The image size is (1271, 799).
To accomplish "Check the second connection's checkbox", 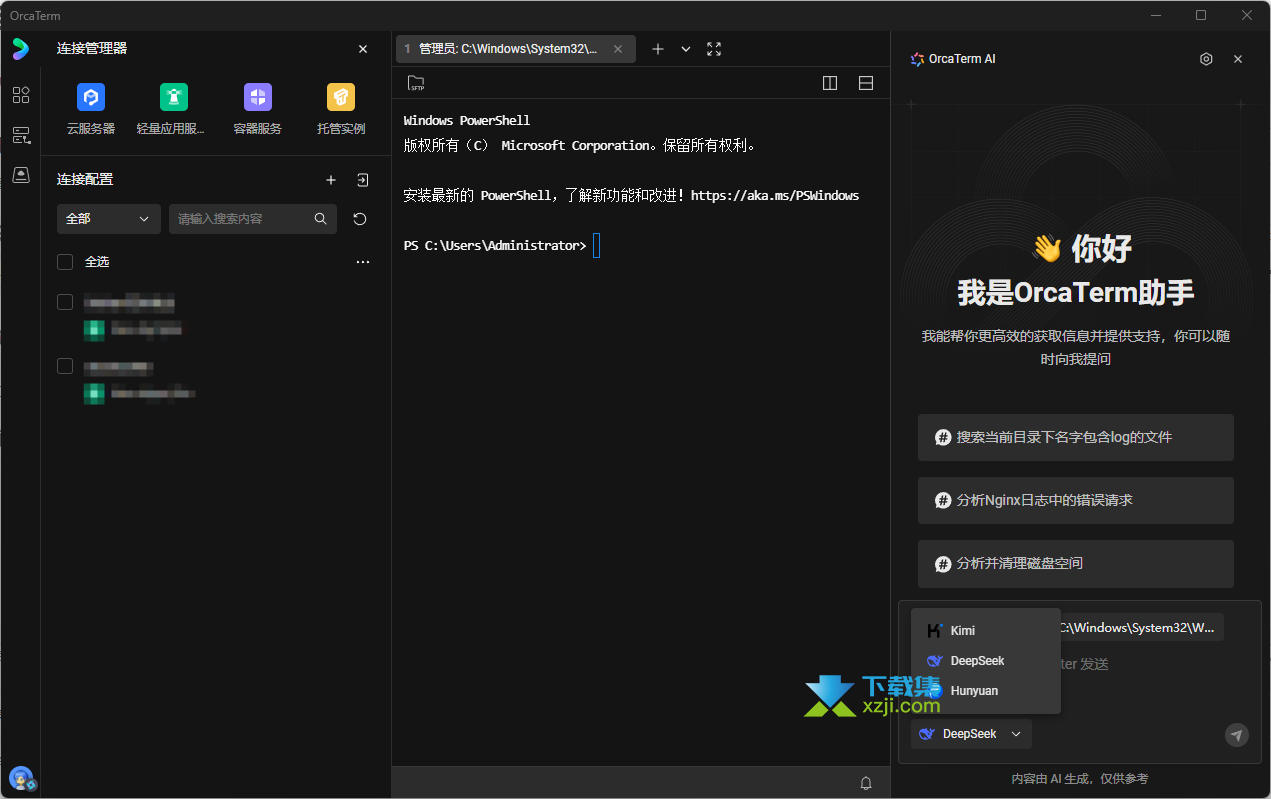I will pyautogui.click(x=65, y=366).
